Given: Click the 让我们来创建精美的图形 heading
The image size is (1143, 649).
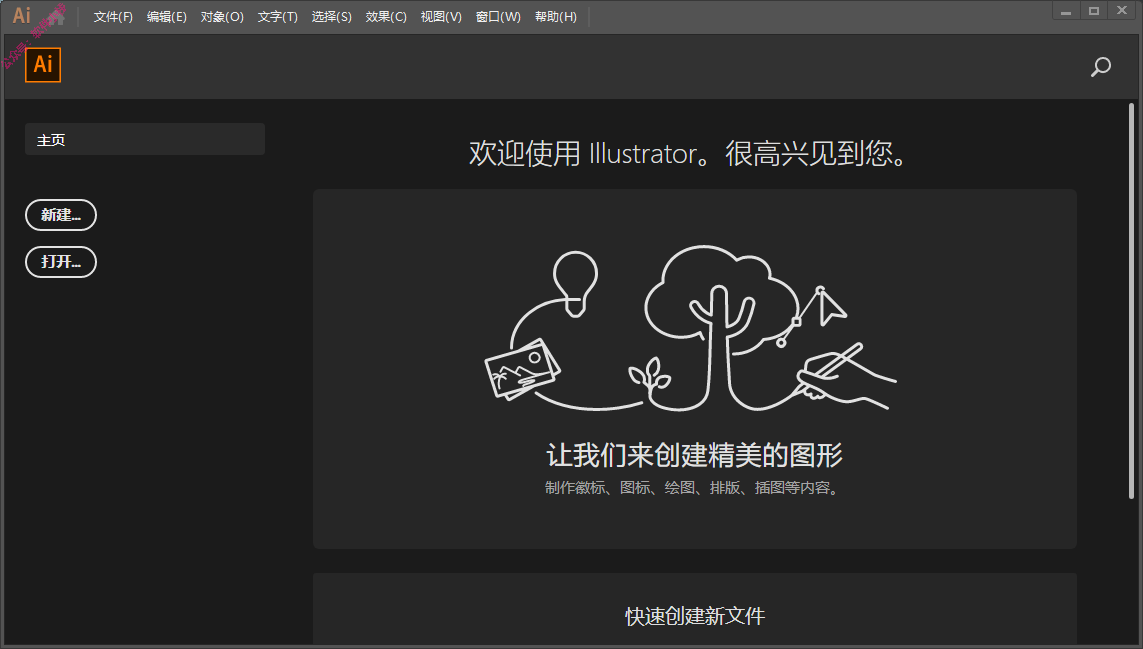Looking at the screenshot, I should click(695, 455).
